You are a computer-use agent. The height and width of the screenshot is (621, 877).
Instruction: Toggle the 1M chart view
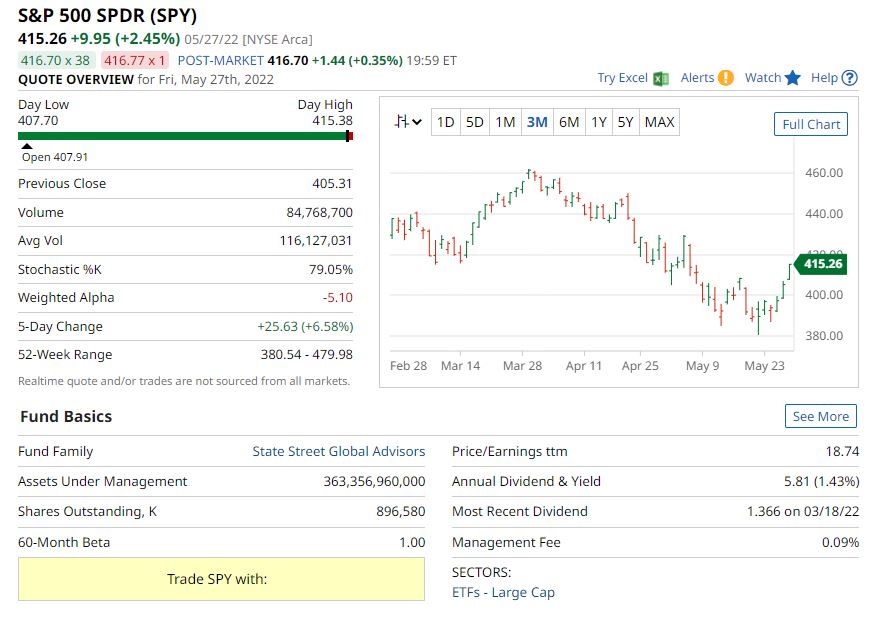(x=506, y=122)
